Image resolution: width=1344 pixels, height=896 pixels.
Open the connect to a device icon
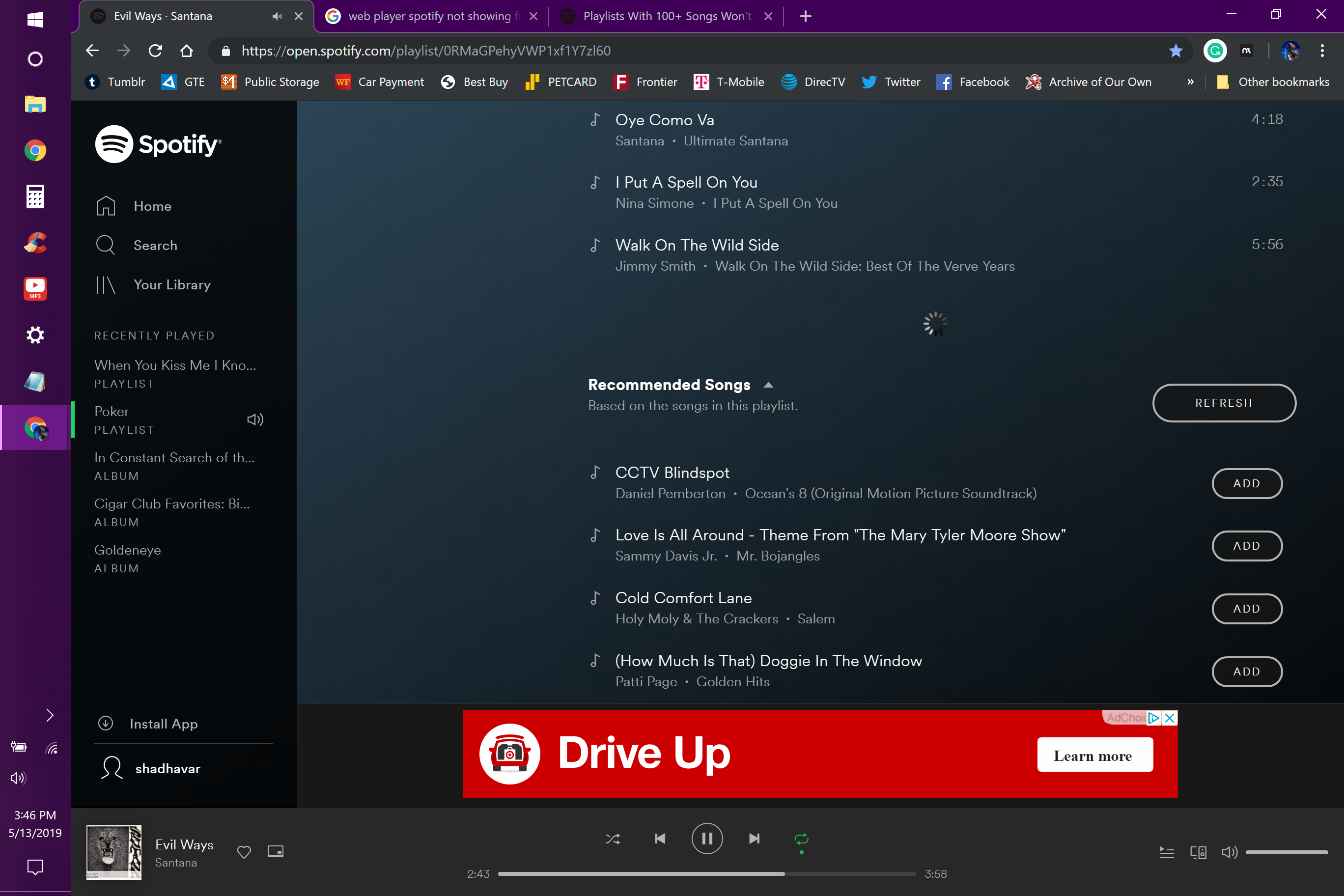coord(1198,853)
